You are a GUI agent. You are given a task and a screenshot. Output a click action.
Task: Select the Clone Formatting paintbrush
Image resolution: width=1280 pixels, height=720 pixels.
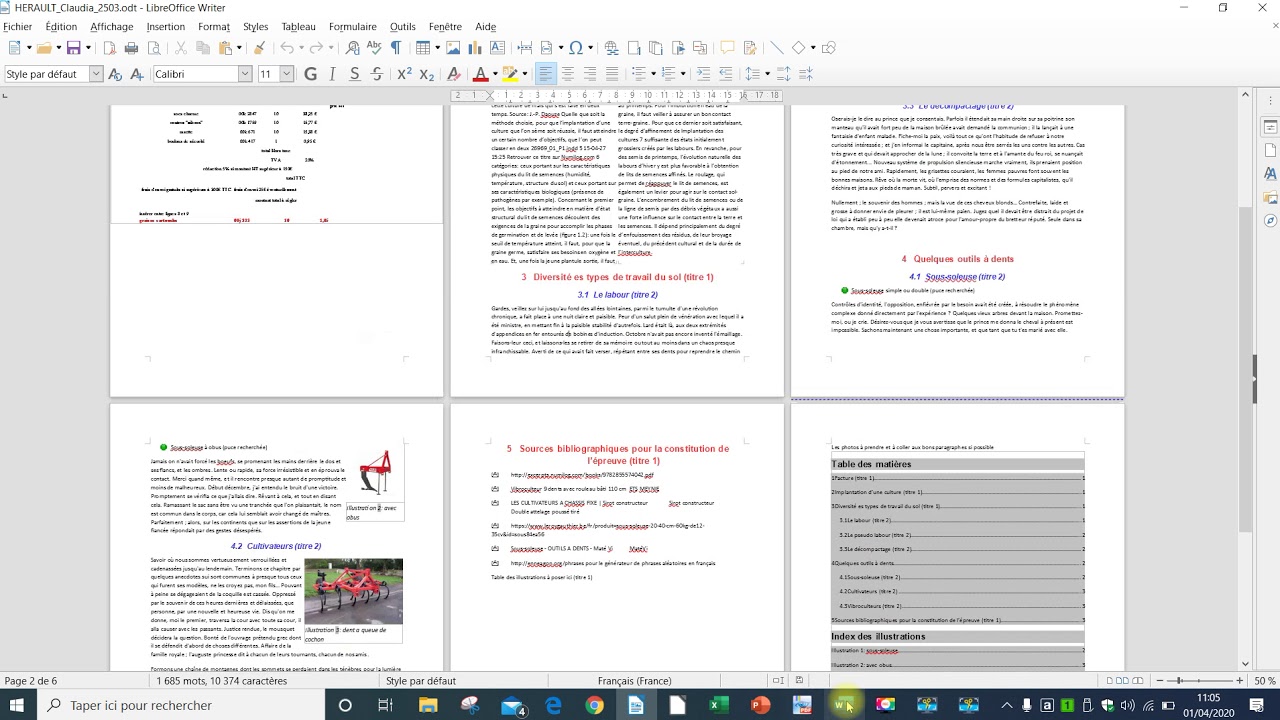[x=259, y=48]
